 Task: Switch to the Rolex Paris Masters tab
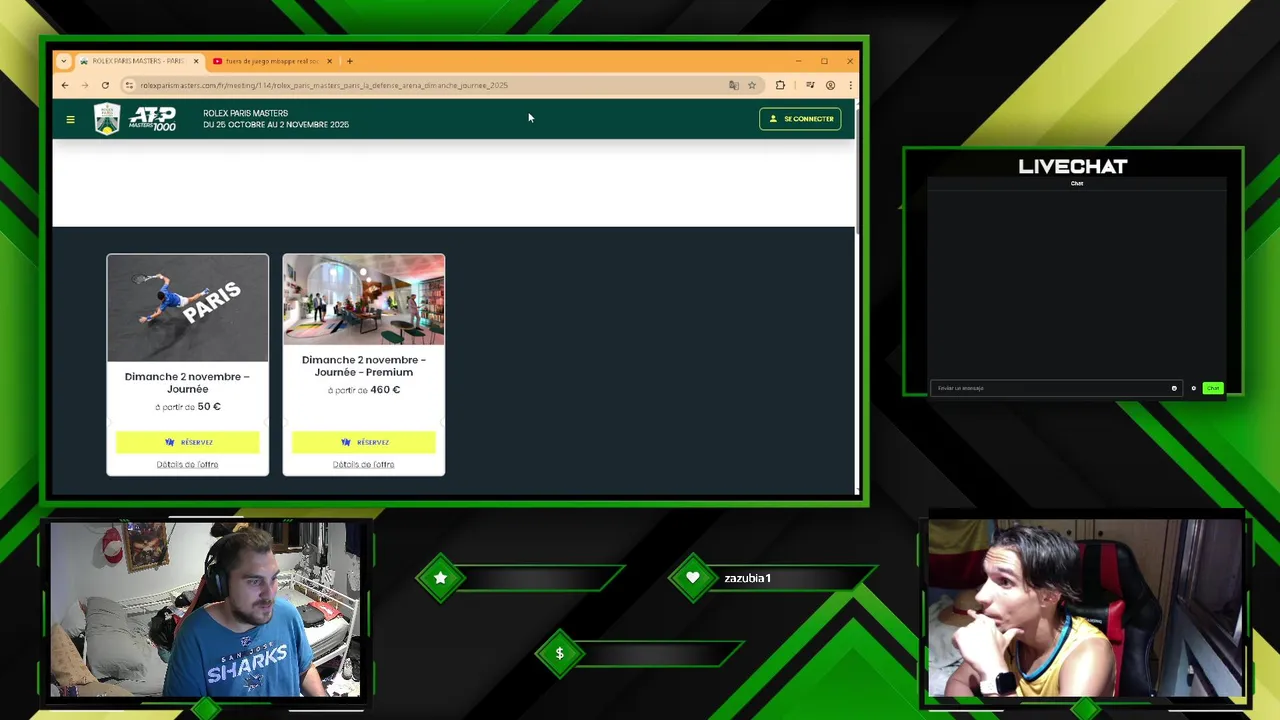click(137, 61)
